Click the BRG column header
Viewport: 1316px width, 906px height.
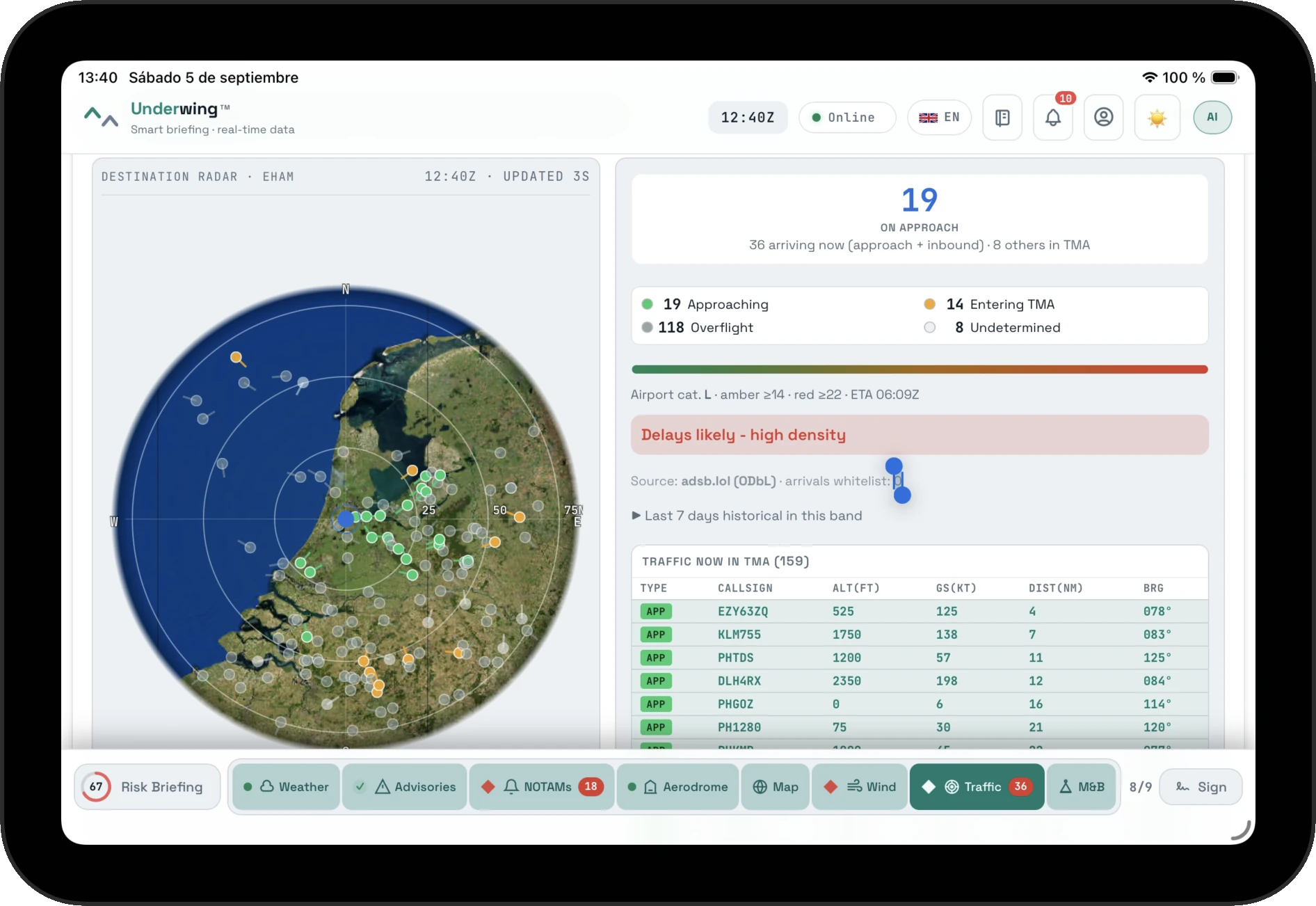click(1153, 588)
